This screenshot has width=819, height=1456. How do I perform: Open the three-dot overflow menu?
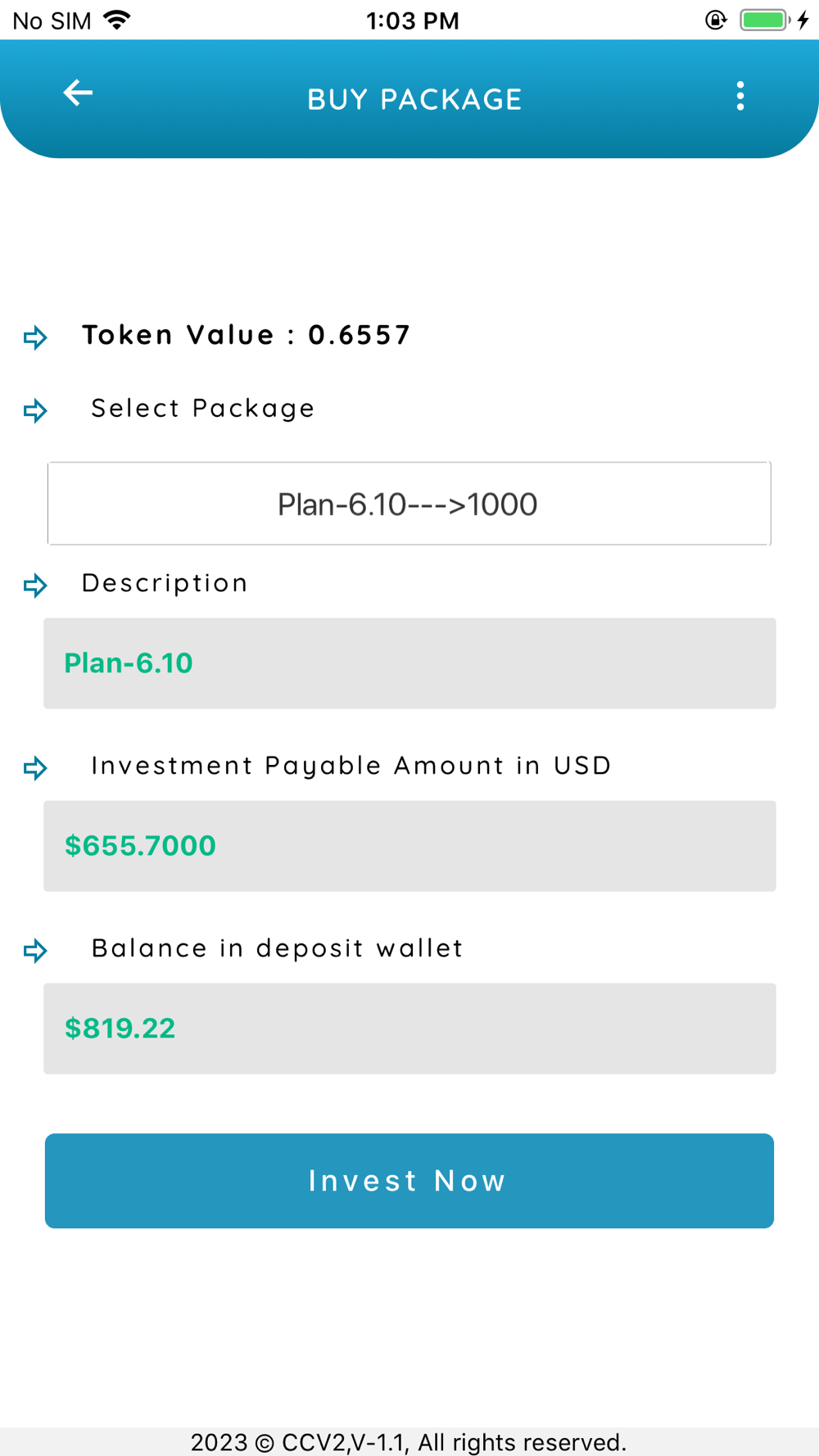click(740, 96)
